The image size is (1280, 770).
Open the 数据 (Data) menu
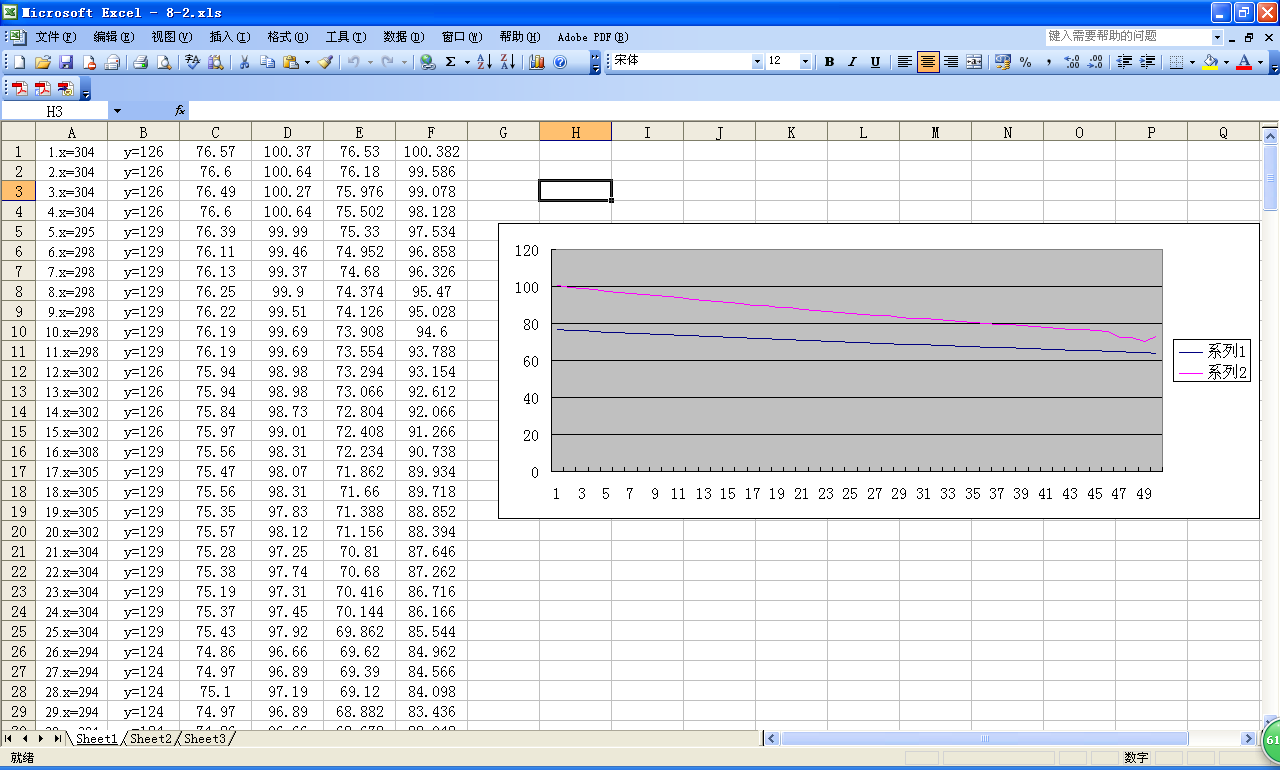pyautogui.click(x=404, y=37)
